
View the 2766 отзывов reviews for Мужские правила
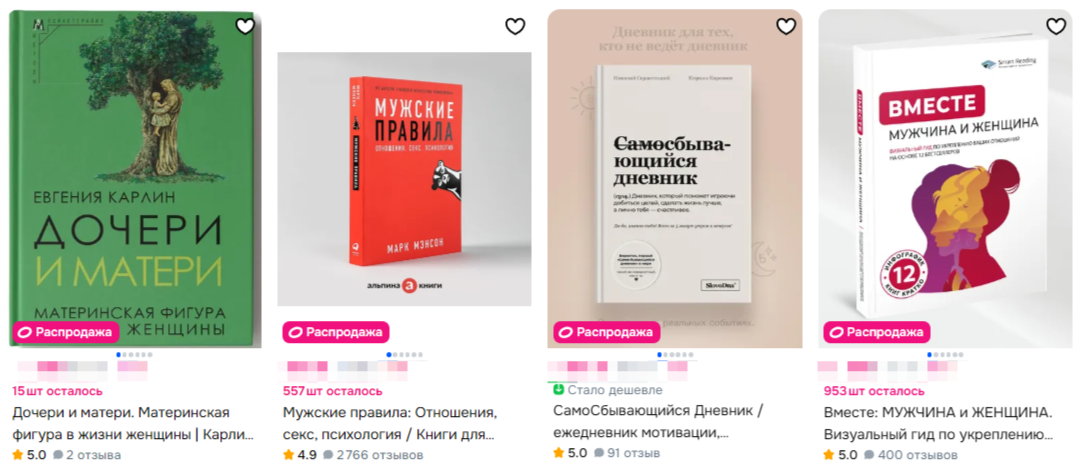373,455
